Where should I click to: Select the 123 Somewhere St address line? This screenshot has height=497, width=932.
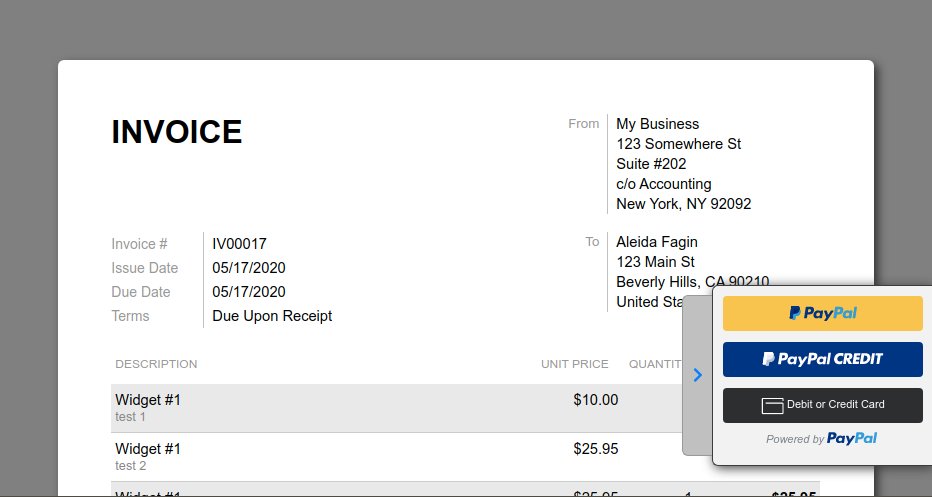pyautogui.click(x=678, y=144)
